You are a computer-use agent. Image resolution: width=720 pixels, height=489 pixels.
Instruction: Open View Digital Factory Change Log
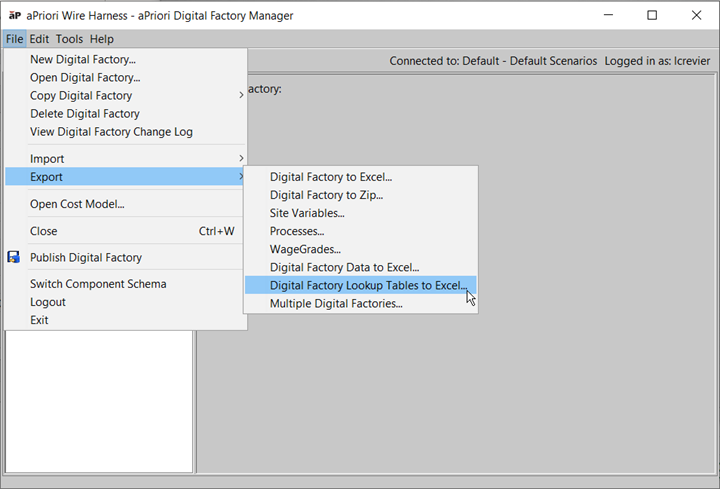pos(125,132)
